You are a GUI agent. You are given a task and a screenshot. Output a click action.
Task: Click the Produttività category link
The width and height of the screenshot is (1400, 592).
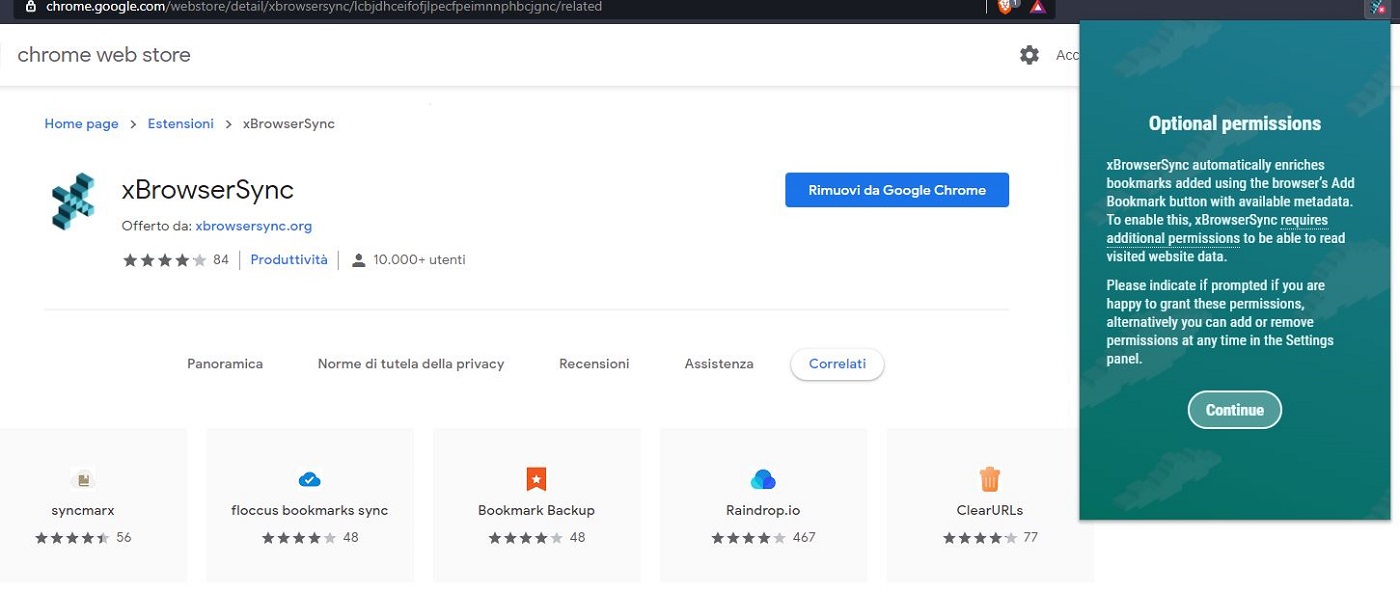pos(289,260)
